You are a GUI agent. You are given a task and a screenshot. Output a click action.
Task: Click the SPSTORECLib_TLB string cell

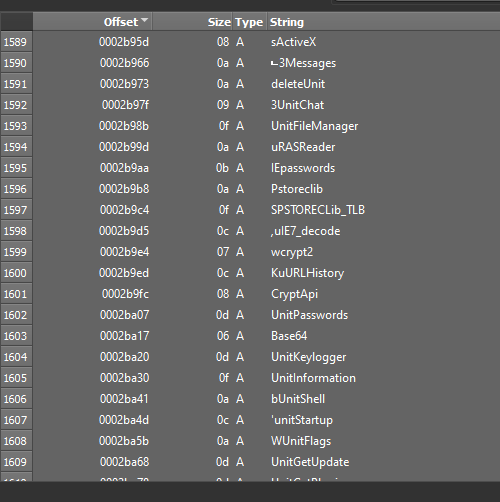(x=318, y=210)
